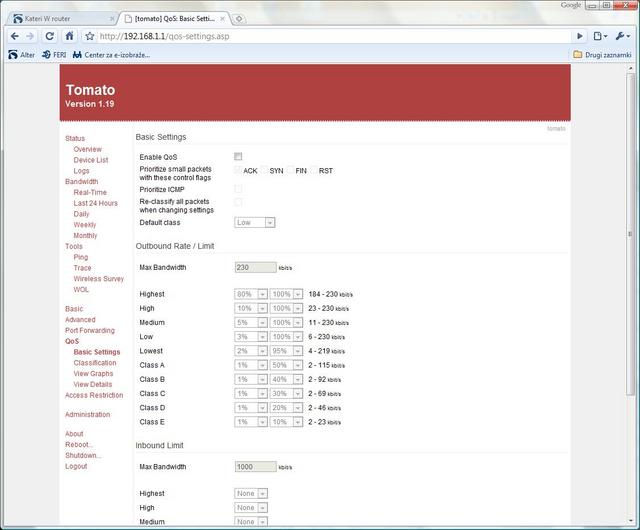Toggle the SYN flag checkbox

(x=264, y=170)
